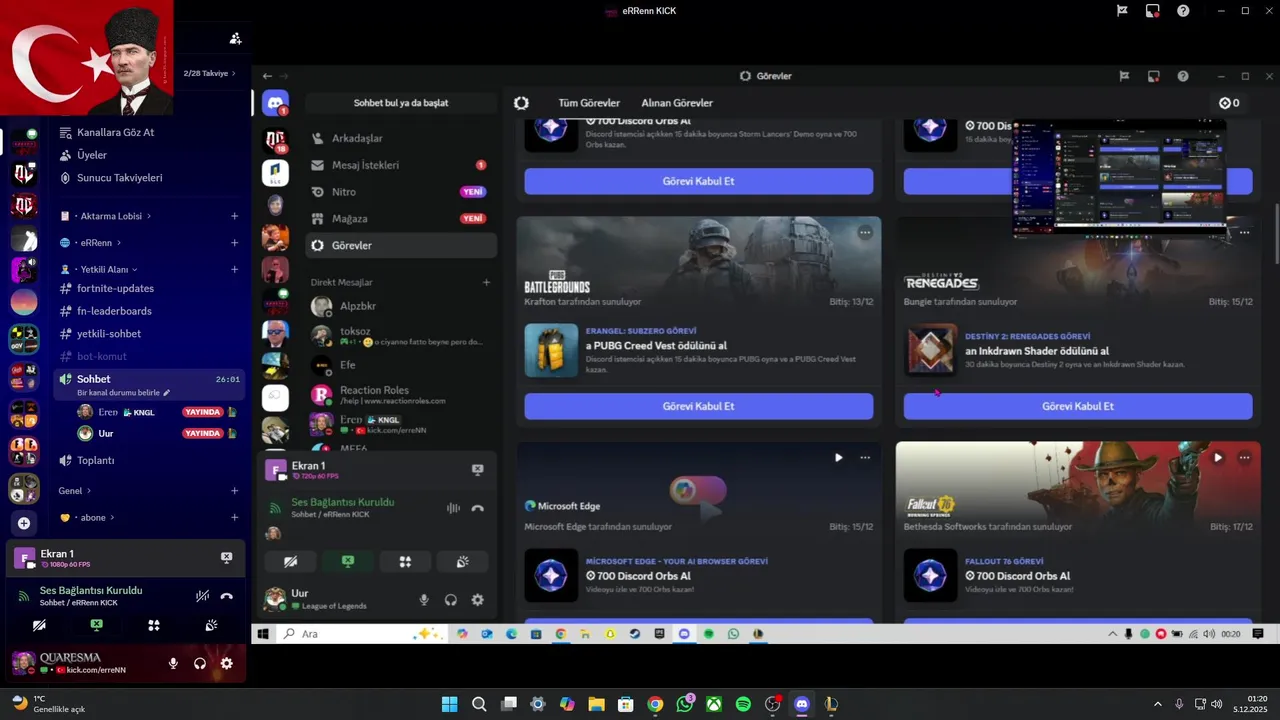Open Sunucu Takviyeleri
Screen dimensions: 1280x720
tap(150, 178)
